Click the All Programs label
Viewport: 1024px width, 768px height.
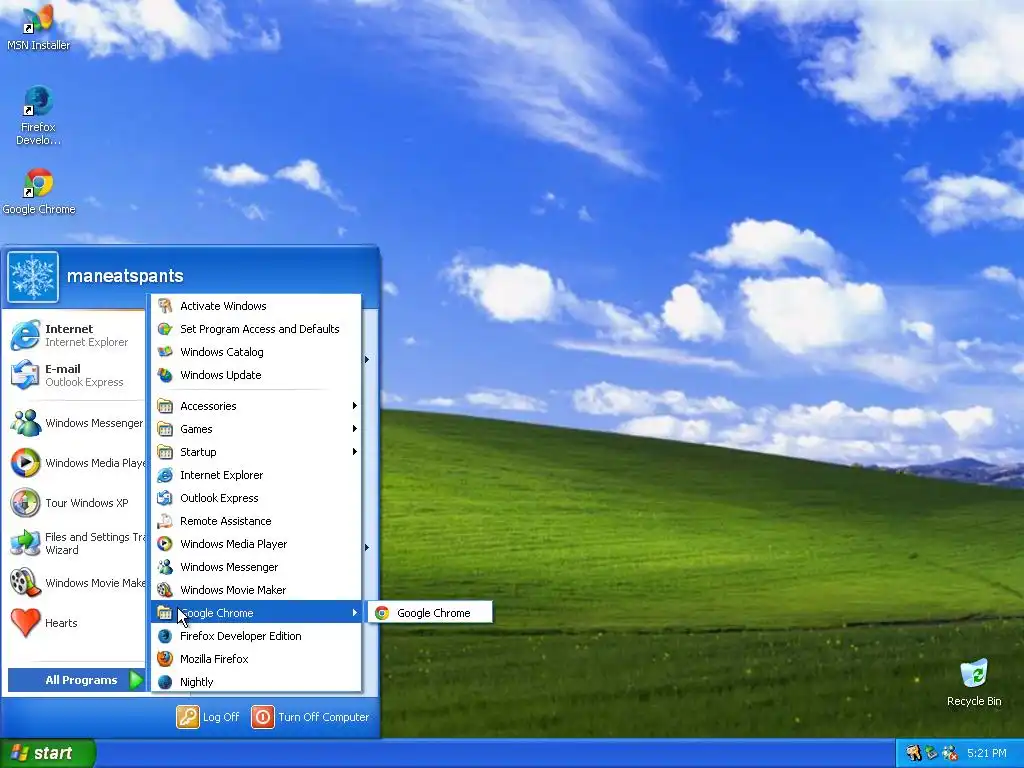point(81,680)
